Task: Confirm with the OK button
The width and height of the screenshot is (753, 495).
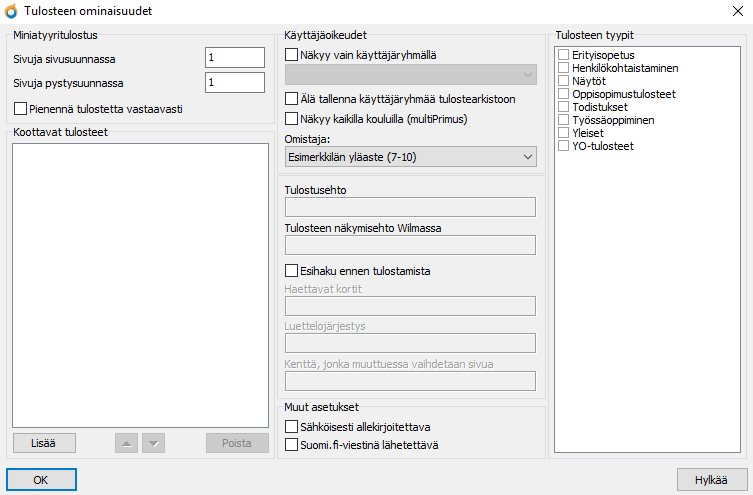Action: [x=41, y=480]
